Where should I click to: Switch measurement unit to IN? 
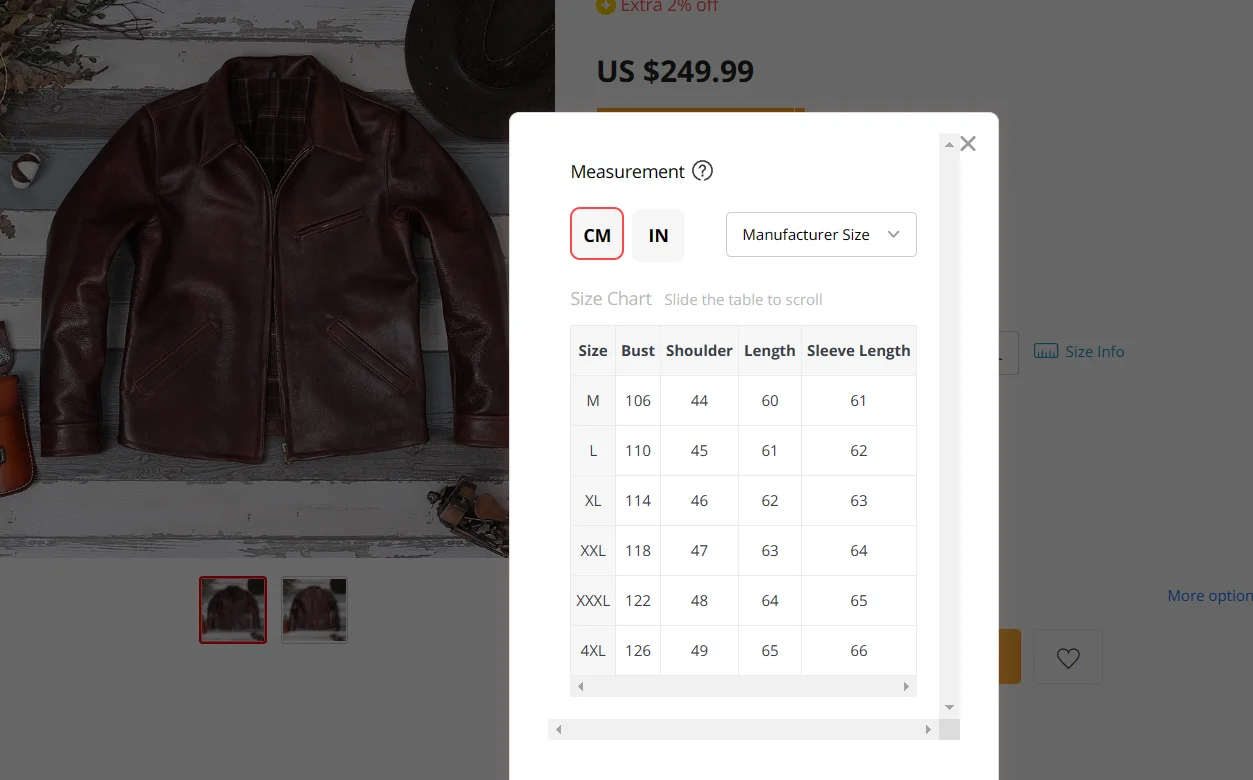658,235
